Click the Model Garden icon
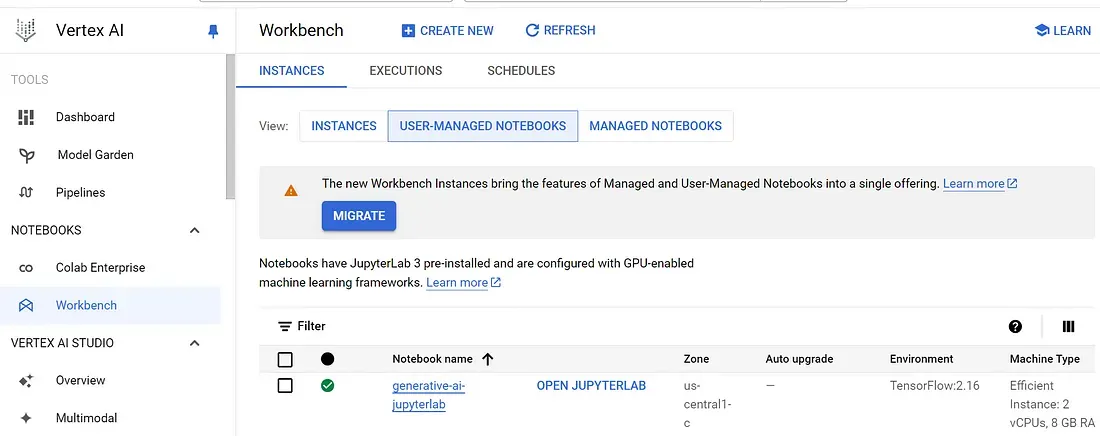 (x=26, y=155)
